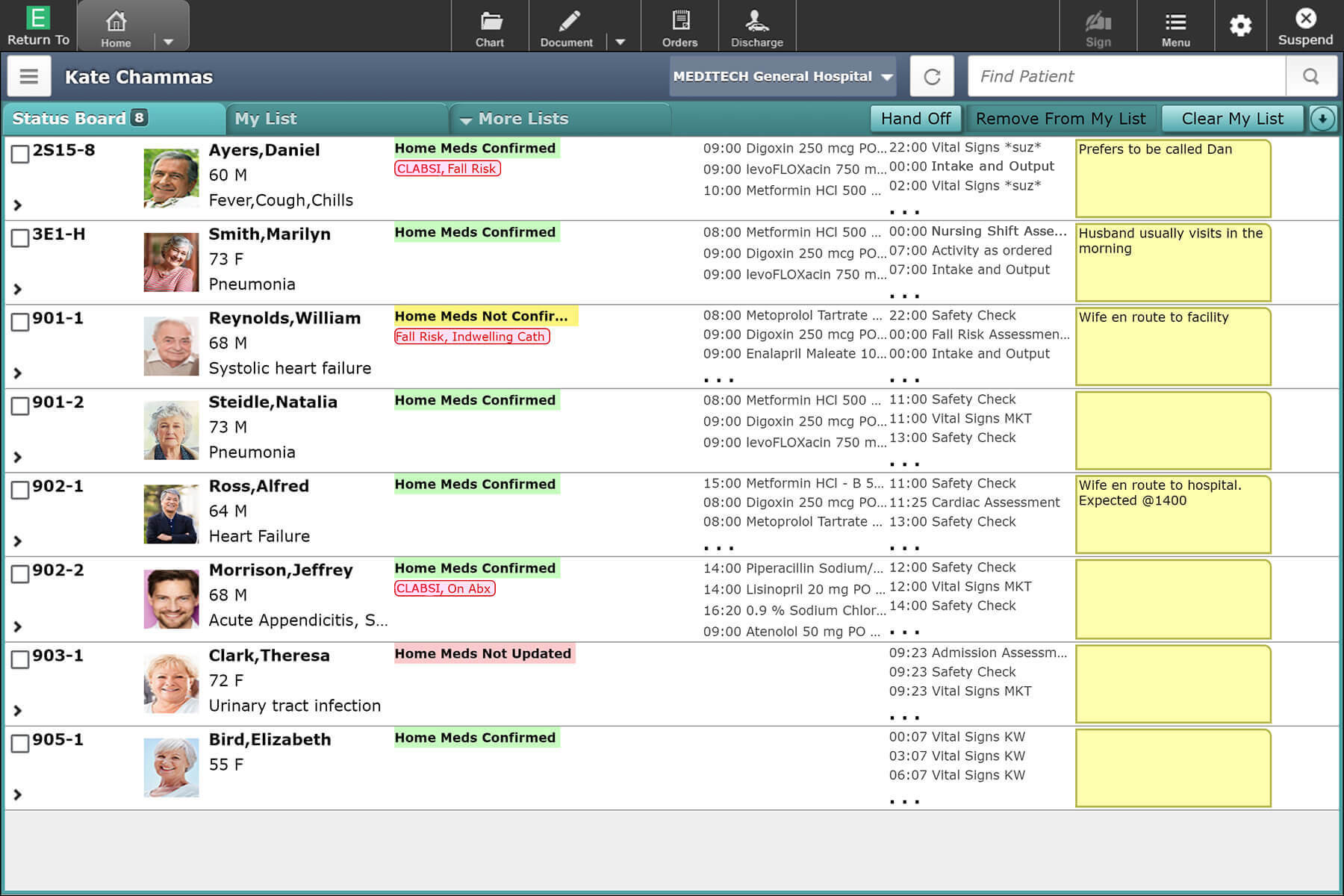Click the Clear My List button
The image size is (1344, 896).
pos(1232,119)
